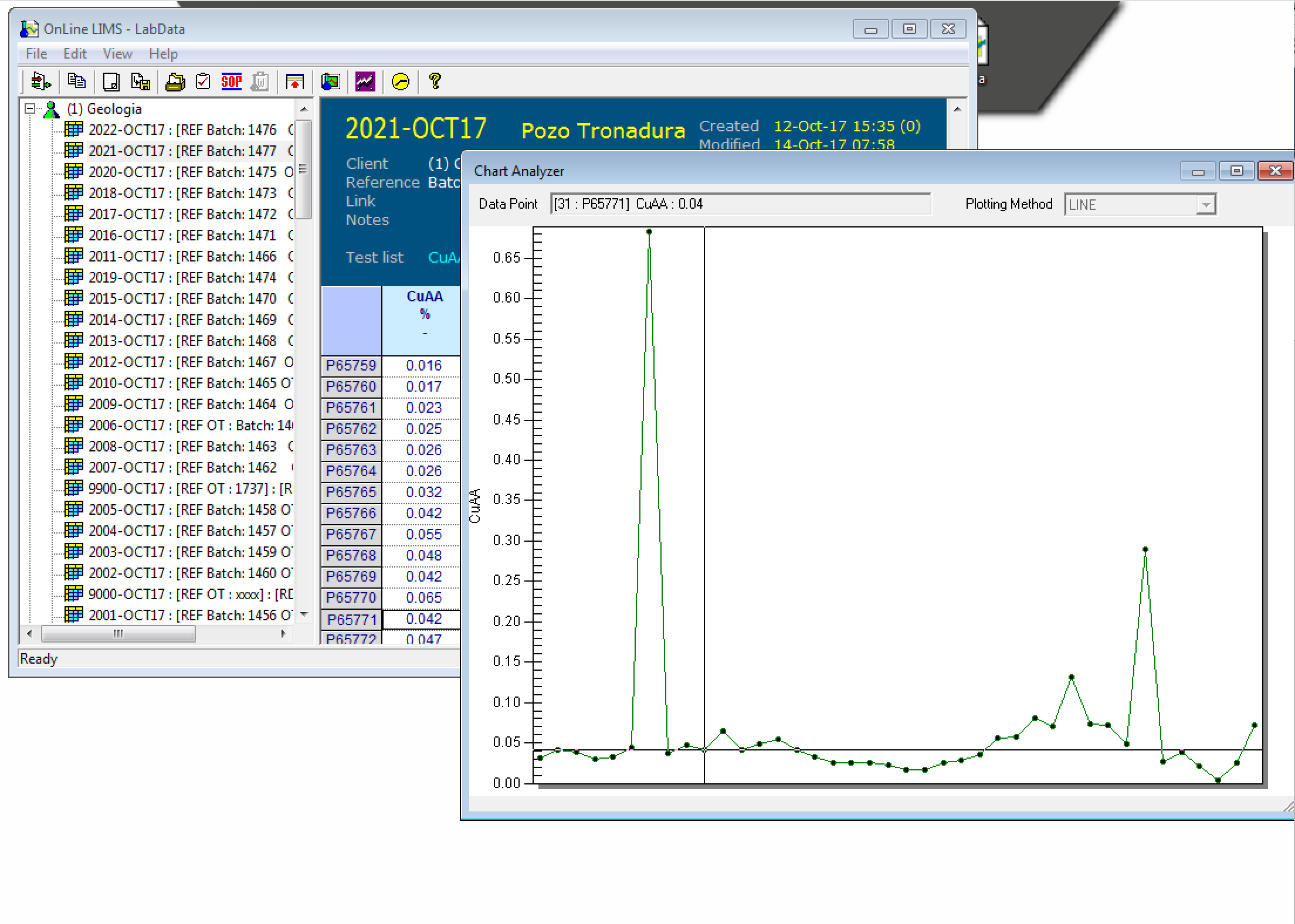This screenshot has width=1295, height=924.
Task: Click the clipboard checkmark toolbar icon
Action: pos(203,81)
